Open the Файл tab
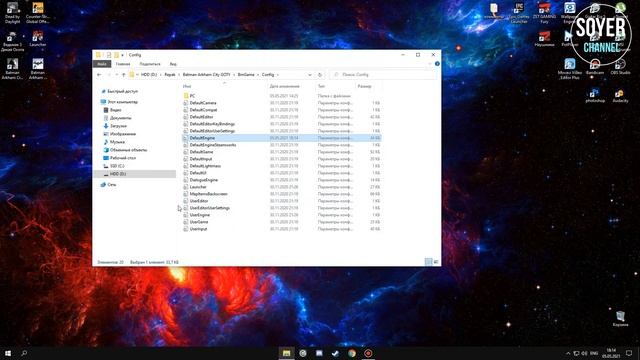The image size is (640, 360). pyautogui.click(x=102, y=64)
